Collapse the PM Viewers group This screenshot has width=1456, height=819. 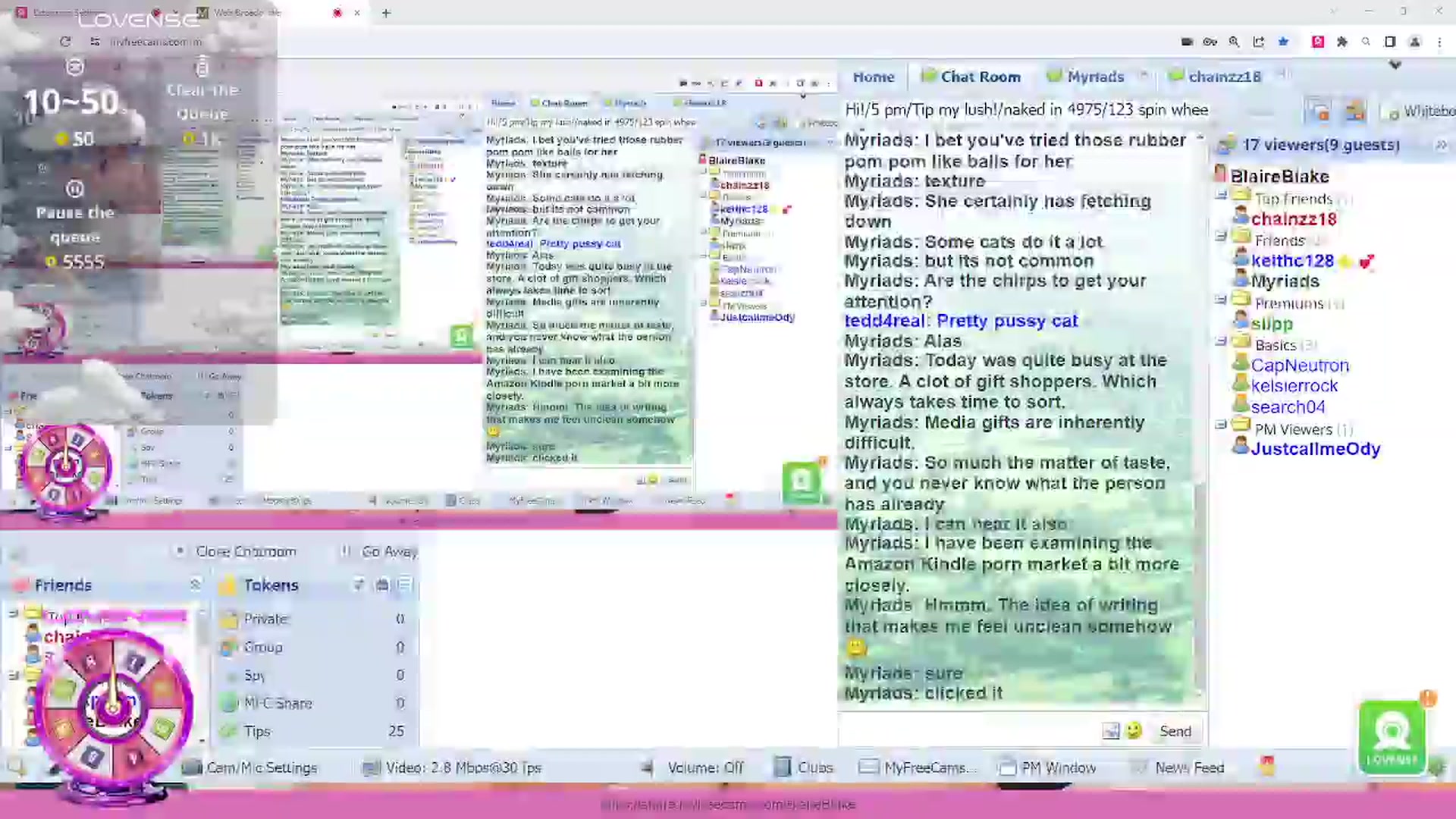pyautogui.click(x=1221, y=425)
